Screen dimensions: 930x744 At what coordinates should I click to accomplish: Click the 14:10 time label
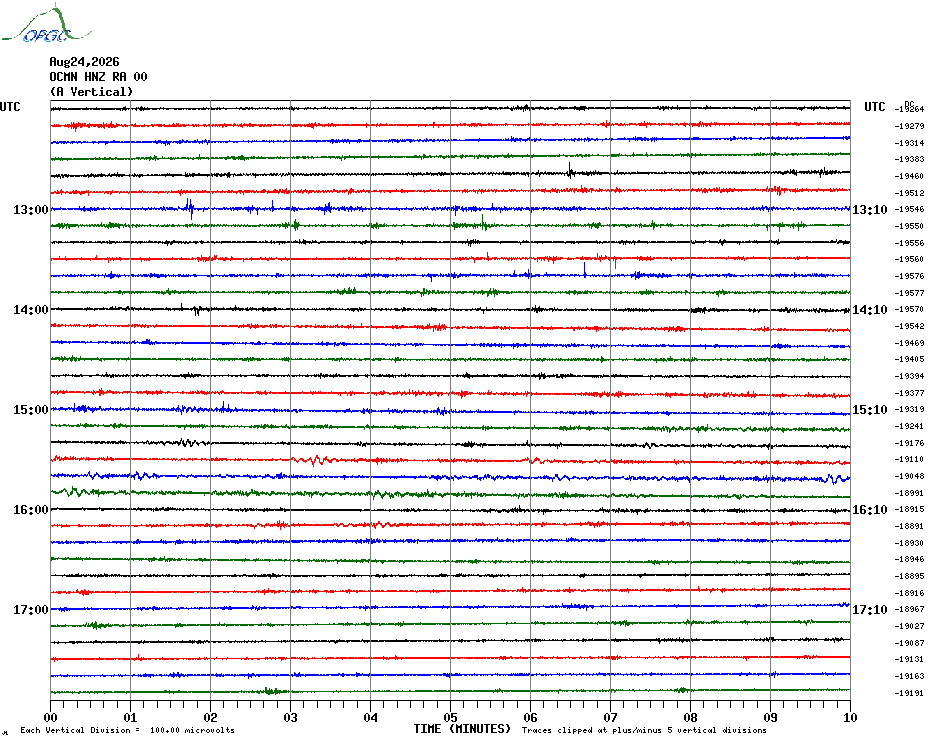(x=870, y=310)
